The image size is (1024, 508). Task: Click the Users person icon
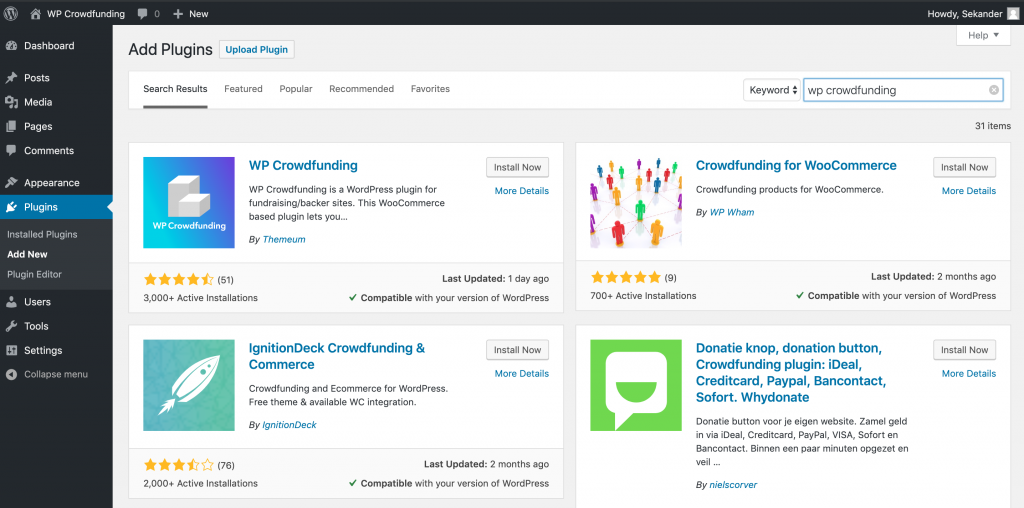coord(11,302)
